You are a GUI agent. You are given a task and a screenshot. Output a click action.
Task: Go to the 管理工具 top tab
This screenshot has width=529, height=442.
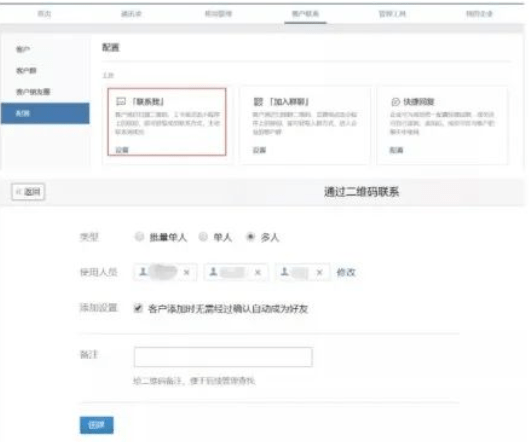(x=392, y=14)
